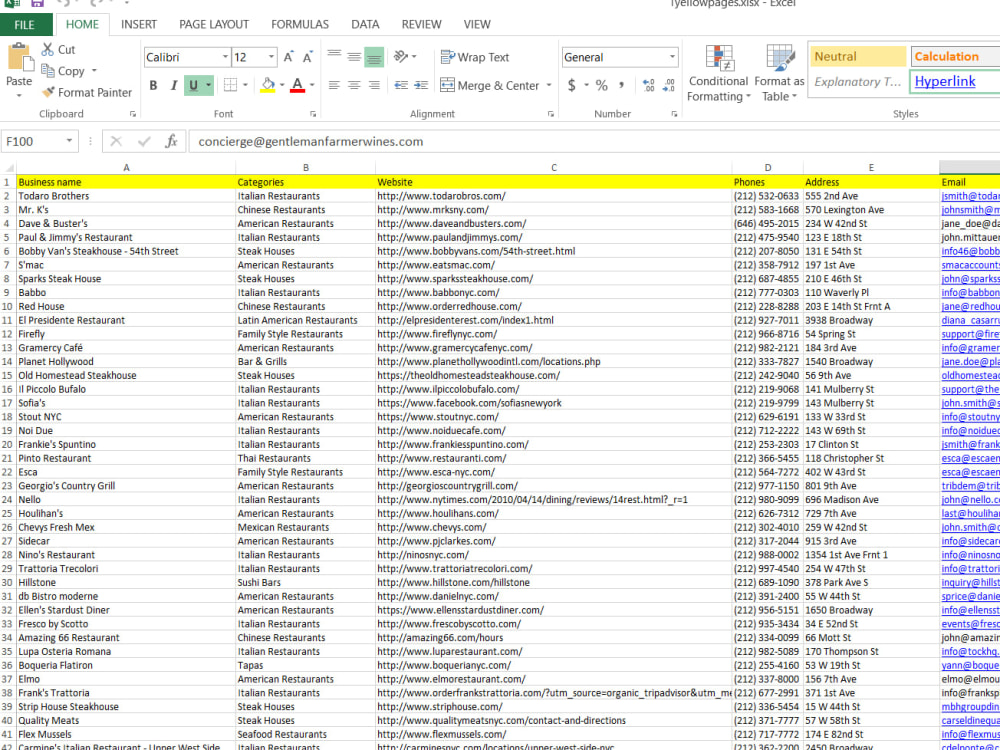This screenshot has height=750, width=1000.
Task: Apply cell borders
Action: (230, 85)
